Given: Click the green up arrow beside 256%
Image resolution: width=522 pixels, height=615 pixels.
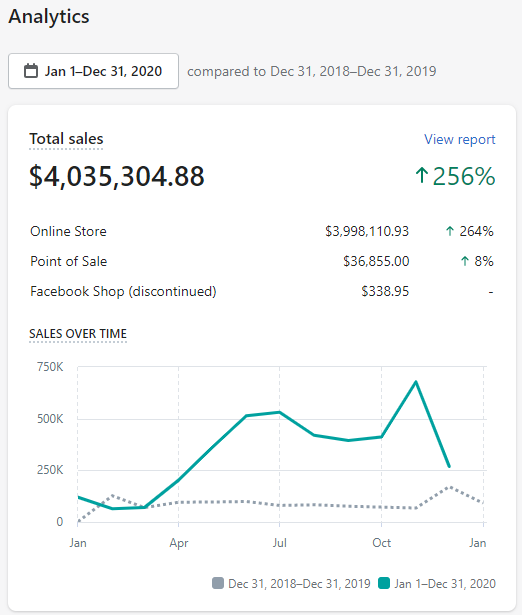Looking at the screenshot, I should click(422, 175).
